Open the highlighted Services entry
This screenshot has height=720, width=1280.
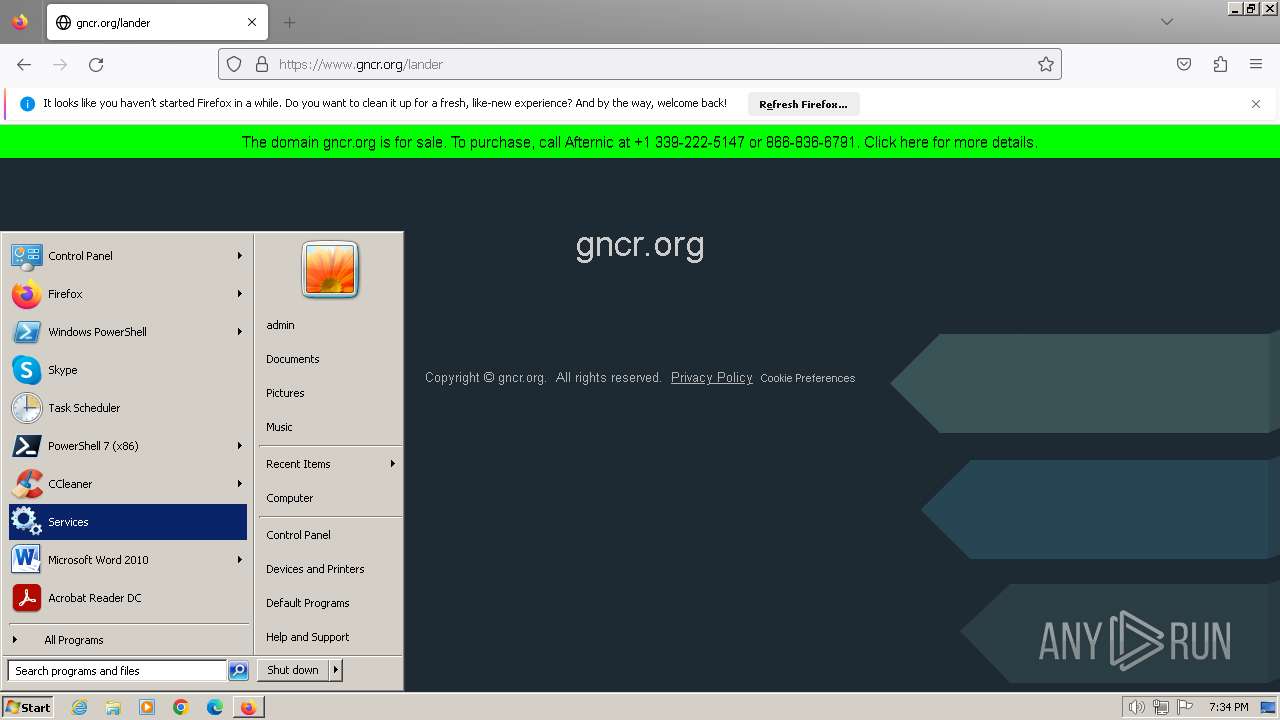[x=128, y=522]
